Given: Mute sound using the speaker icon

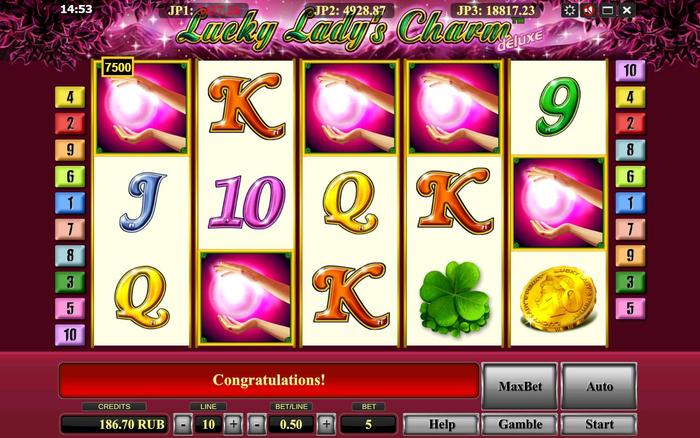Looking at the screenshot, I should coord(588,10).
